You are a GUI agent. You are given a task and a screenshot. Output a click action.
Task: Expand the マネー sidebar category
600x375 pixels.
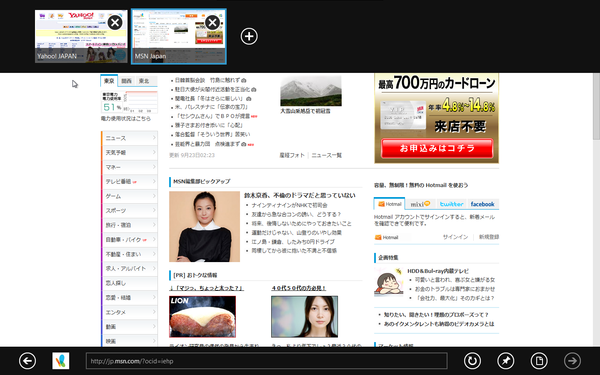[130, 167]
